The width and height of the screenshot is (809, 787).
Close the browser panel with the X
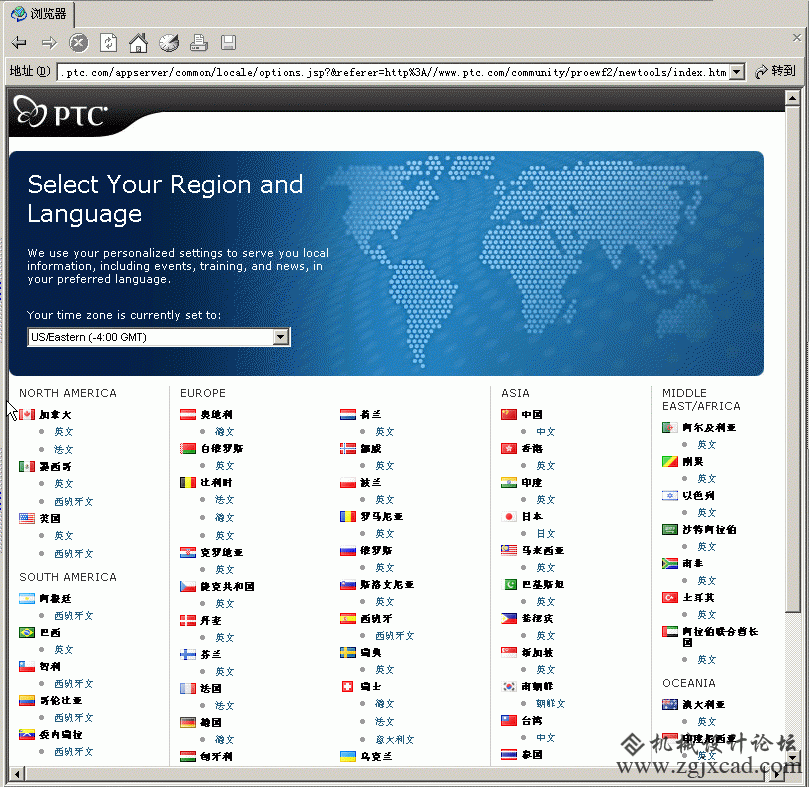click(797, 38)
